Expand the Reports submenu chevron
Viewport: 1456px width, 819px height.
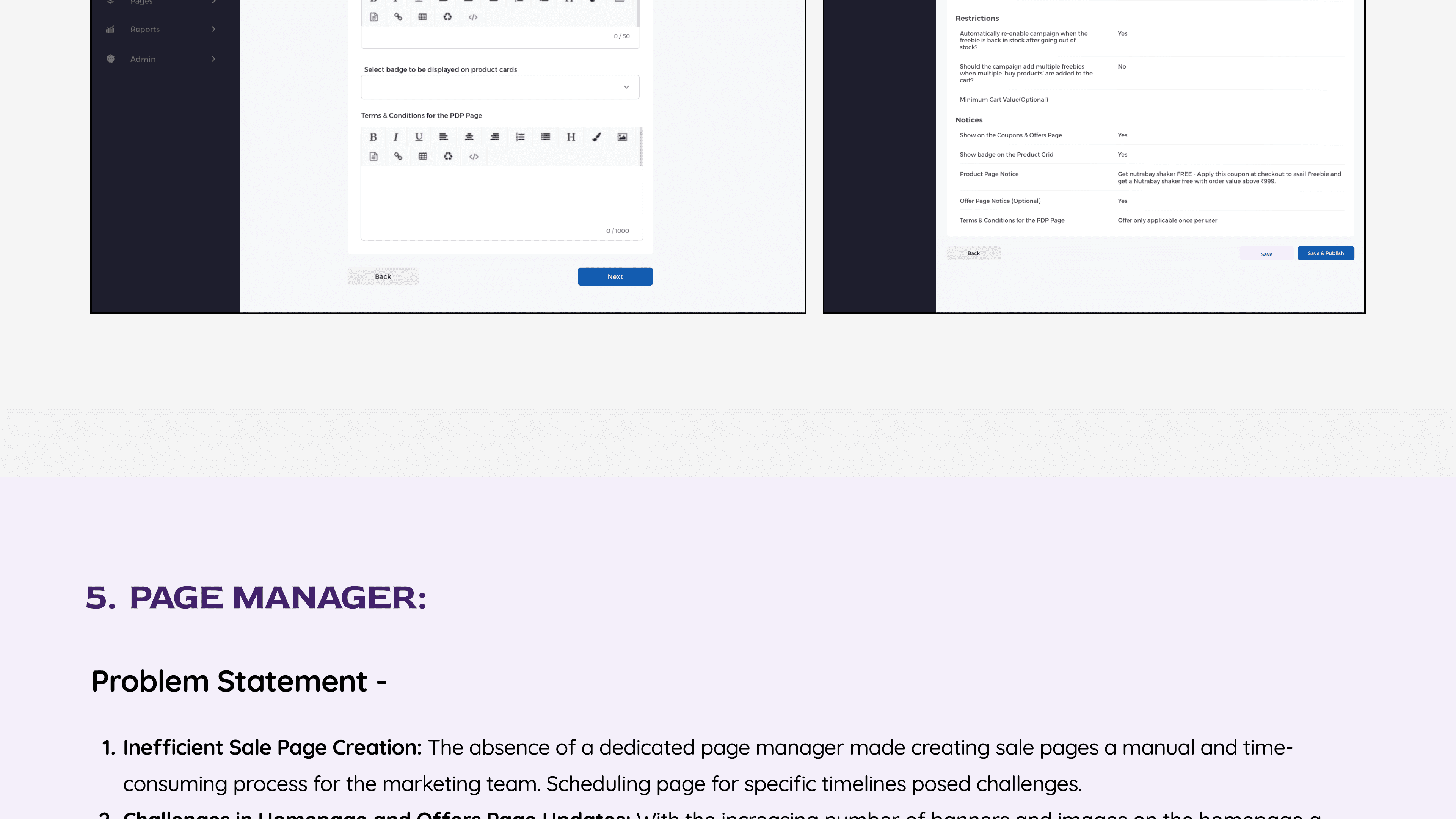point(213,30)
